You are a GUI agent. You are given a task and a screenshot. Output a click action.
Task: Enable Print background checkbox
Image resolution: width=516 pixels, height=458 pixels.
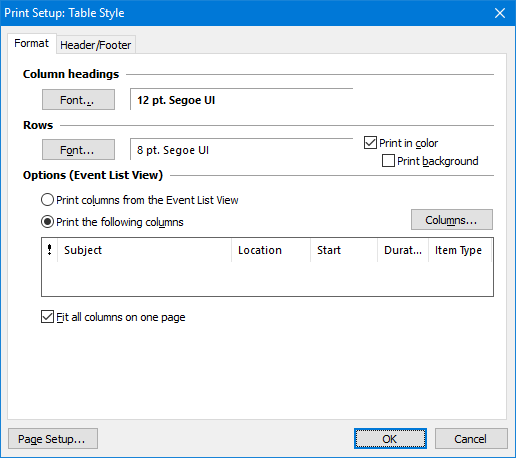point(388,161)
